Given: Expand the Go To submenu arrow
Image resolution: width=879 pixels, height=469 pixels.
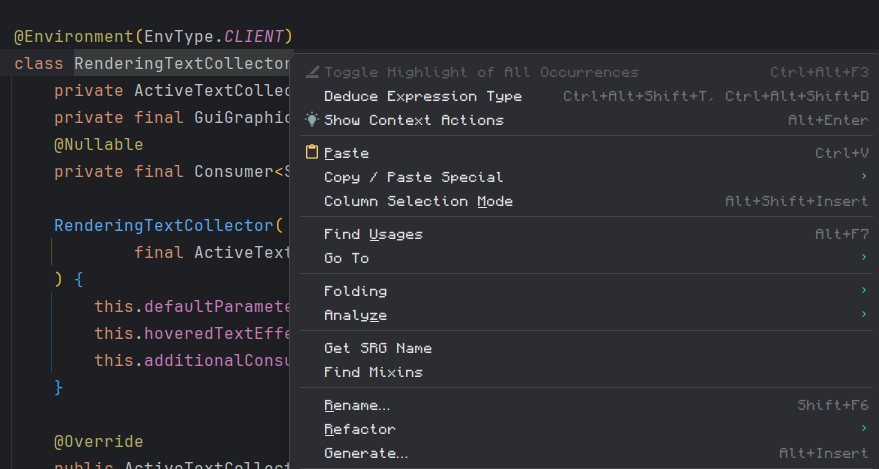Looking at the screenshot, I should pyautogui.click(x=863, y=258).
